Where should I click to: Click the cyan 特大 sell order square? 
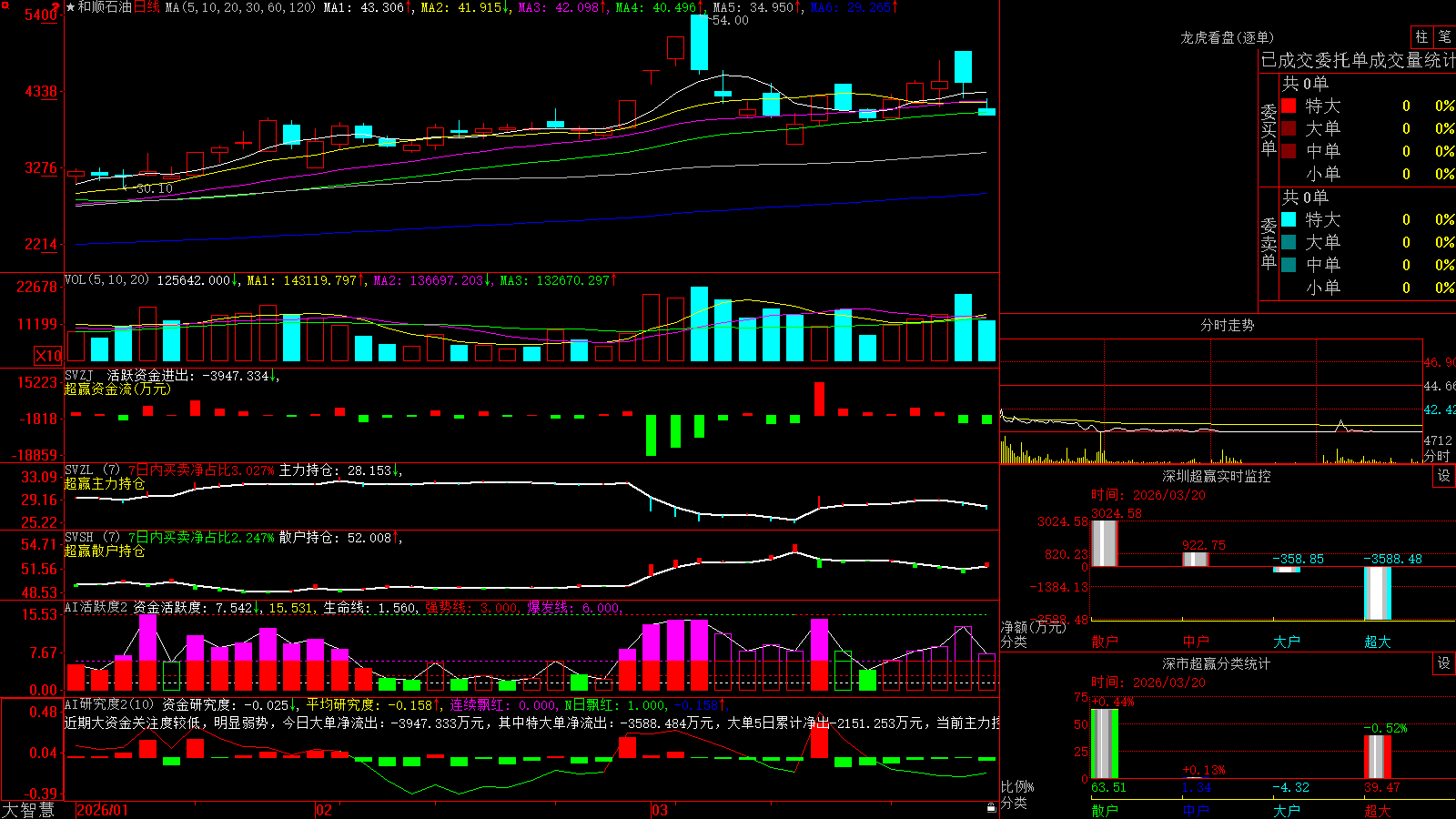pos(1289,219)
